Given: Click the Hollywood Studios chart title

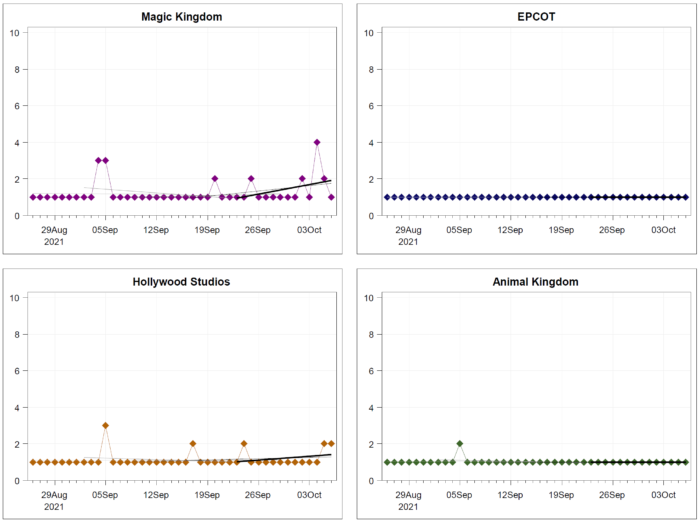Looking at the screenshot, I should [x=181, y=282].
